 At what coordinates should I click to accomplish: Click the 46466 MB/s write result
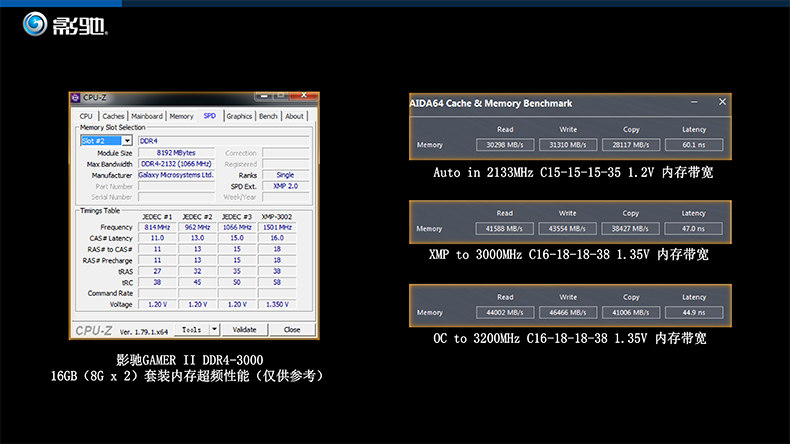(568, 312)
